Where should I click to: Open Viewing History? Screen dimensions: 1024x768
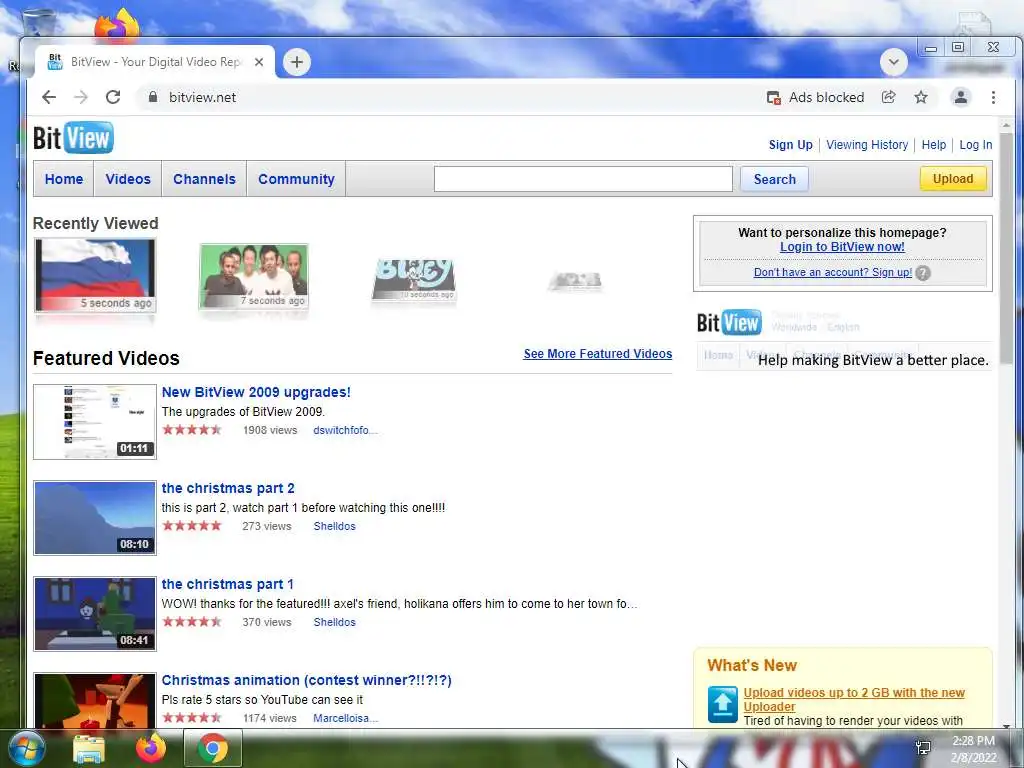(x=867, y=145)
